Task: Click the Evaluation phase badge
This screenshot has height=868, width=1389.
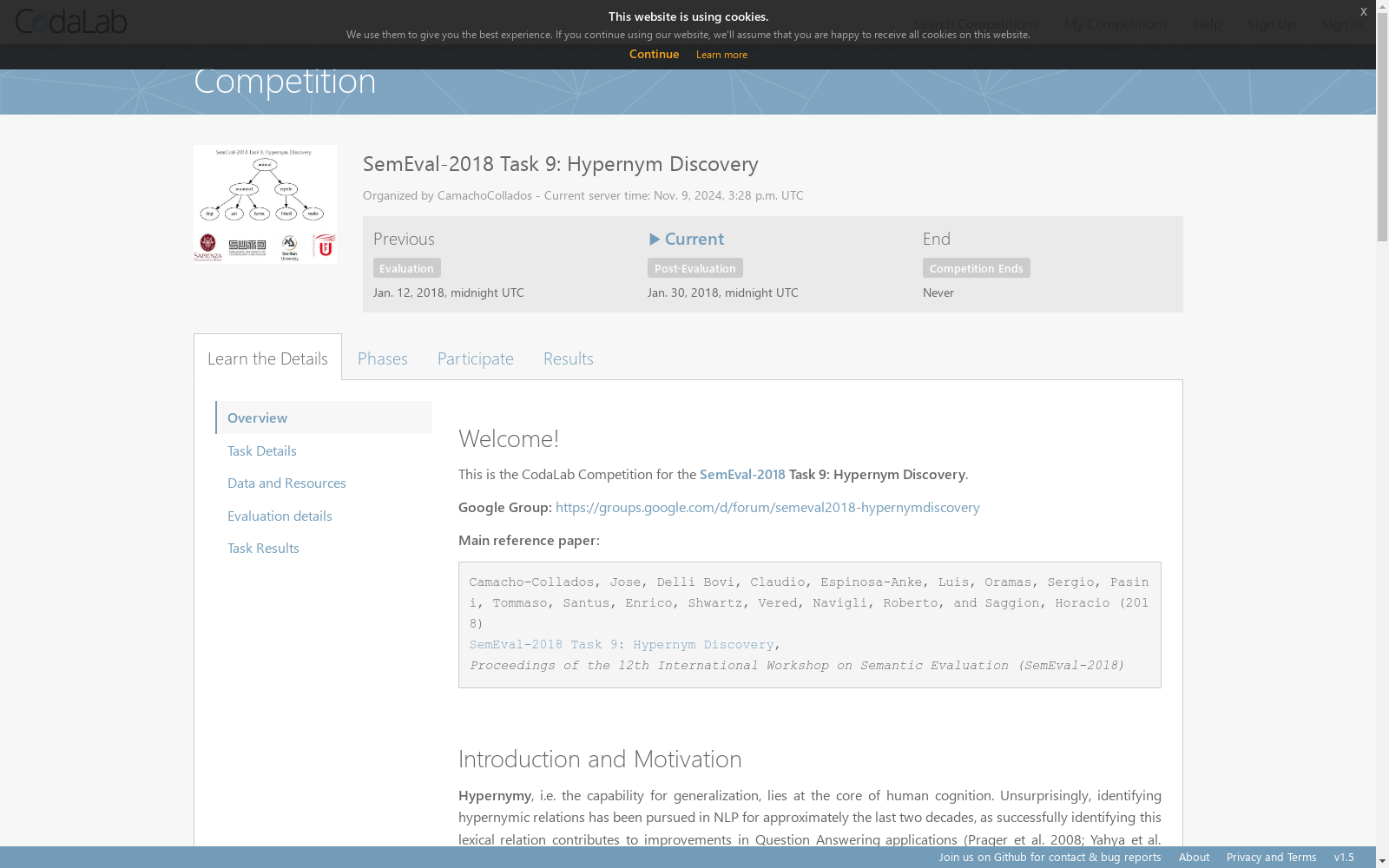Action: (x=406, y=268)
